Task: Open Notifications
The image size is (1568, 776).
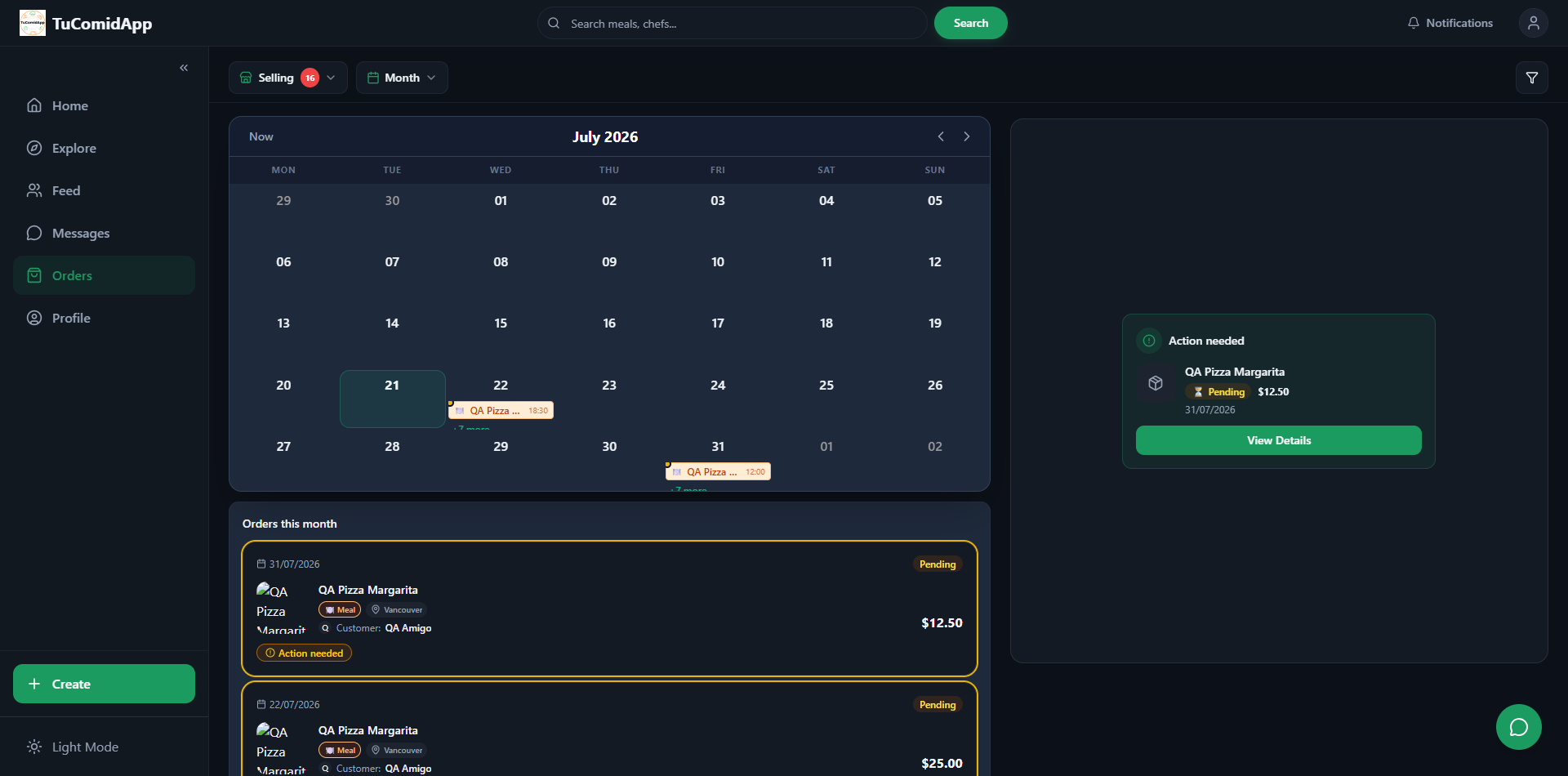Action: (1450, 23)
